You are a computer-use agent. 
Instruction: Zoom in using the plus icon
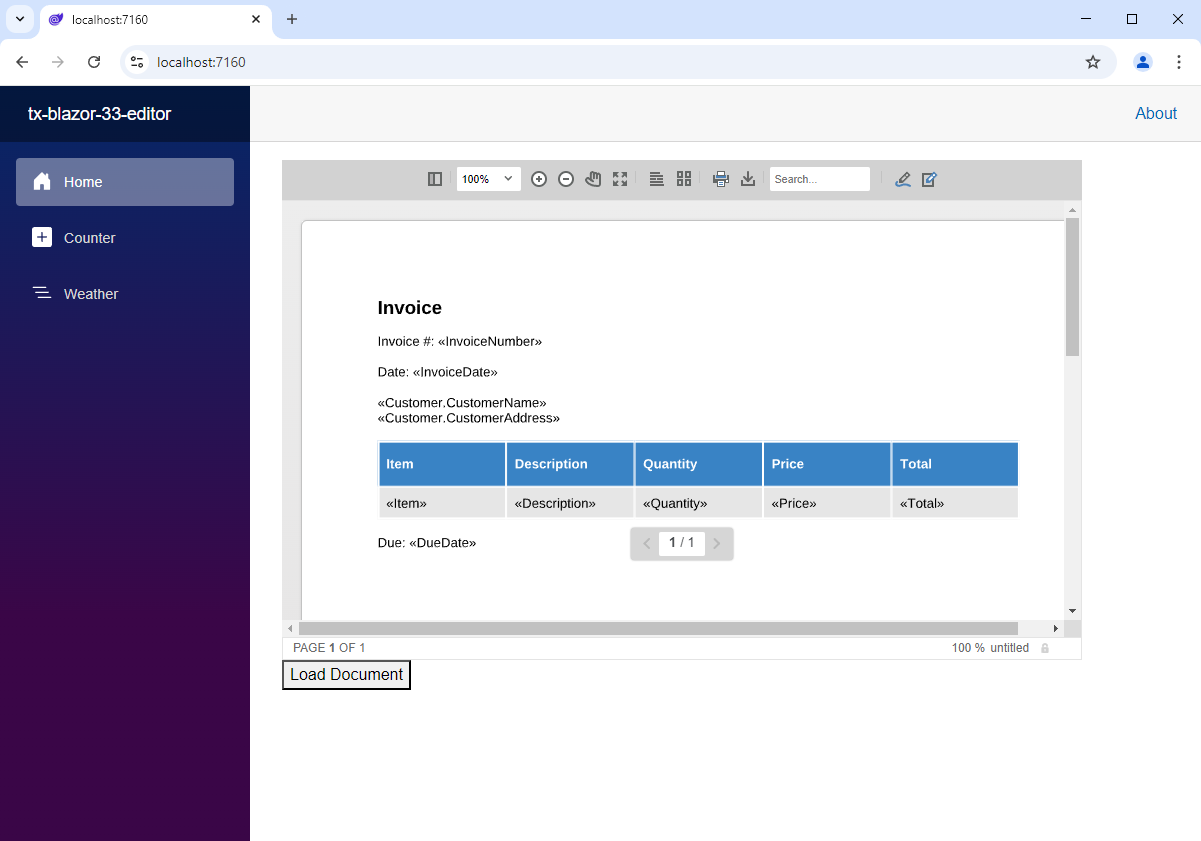click(x=539, y=179)
